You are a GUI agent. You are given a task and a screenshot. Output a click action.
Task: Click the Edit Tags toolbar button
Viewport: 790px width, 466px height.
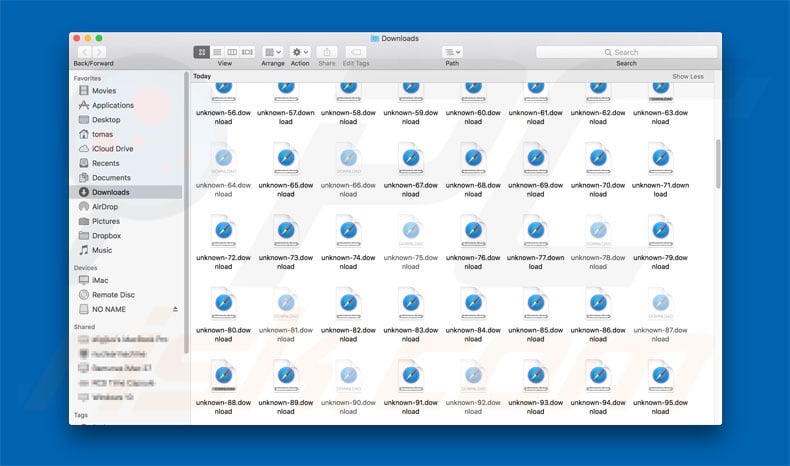tap(356, 52)
